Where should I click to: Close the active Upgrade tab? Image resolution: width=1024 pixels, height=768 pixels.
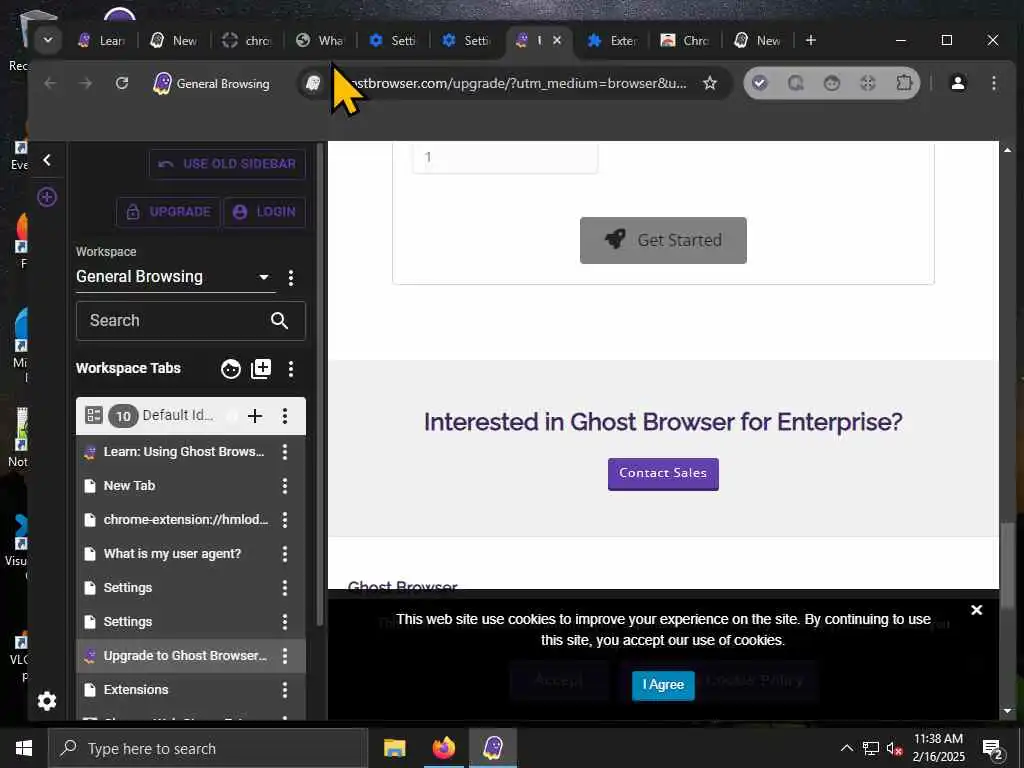point(557,40)
